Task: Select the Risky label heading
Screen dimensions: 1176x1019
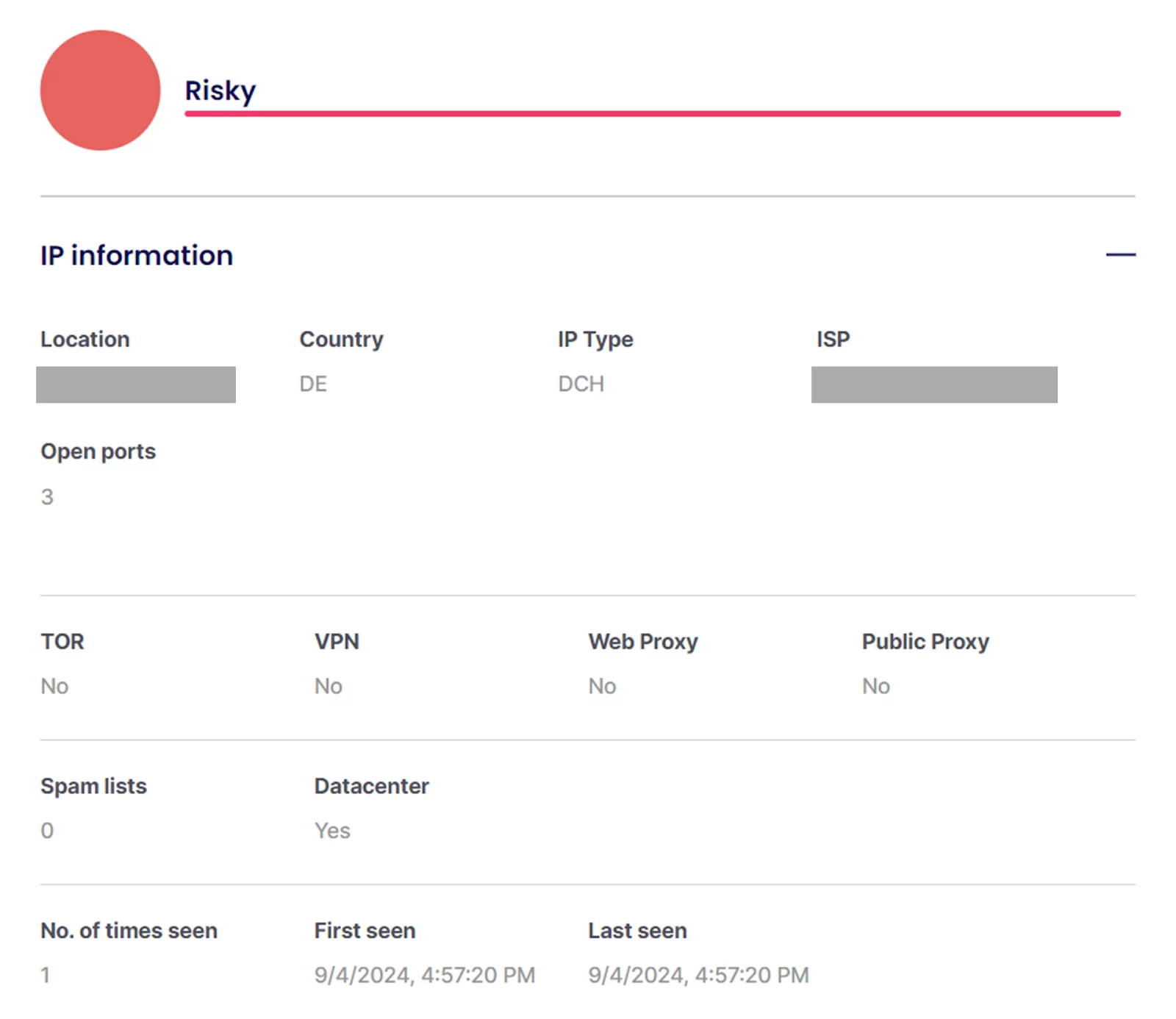Action: pos(220,90)
